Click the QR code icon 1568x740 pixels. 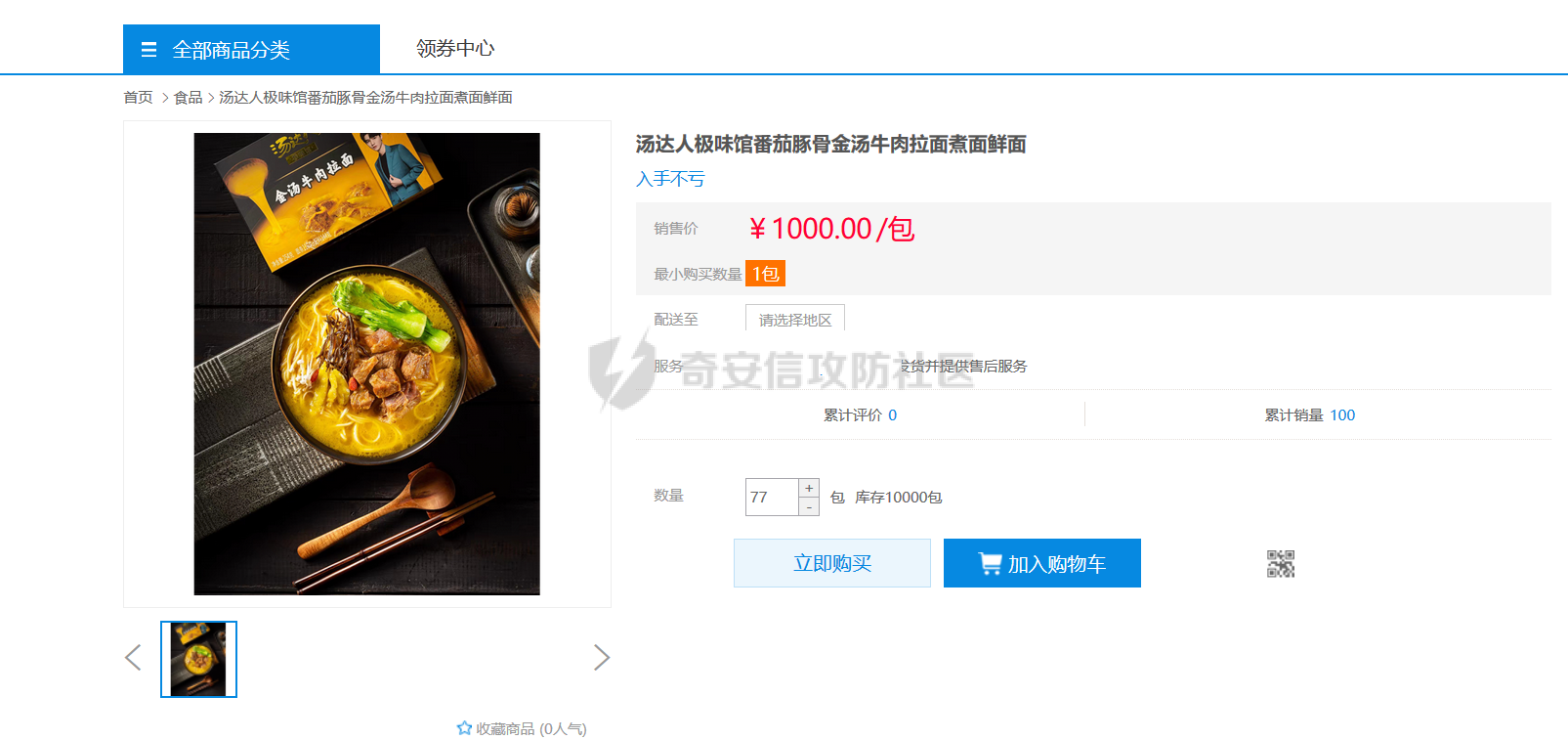[1281, 564]
